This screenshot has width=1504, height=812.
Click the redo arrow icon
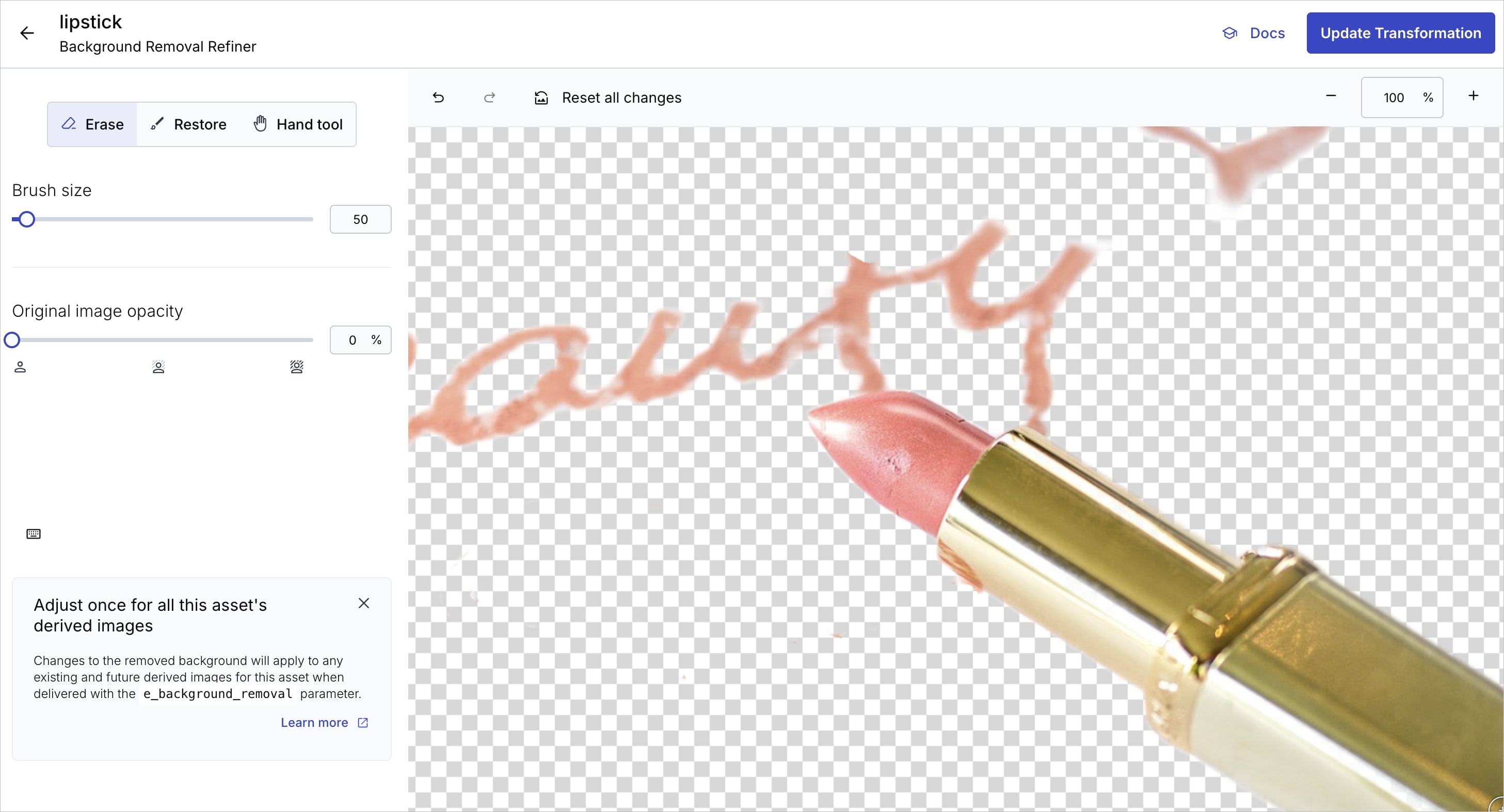pos(489,98)
